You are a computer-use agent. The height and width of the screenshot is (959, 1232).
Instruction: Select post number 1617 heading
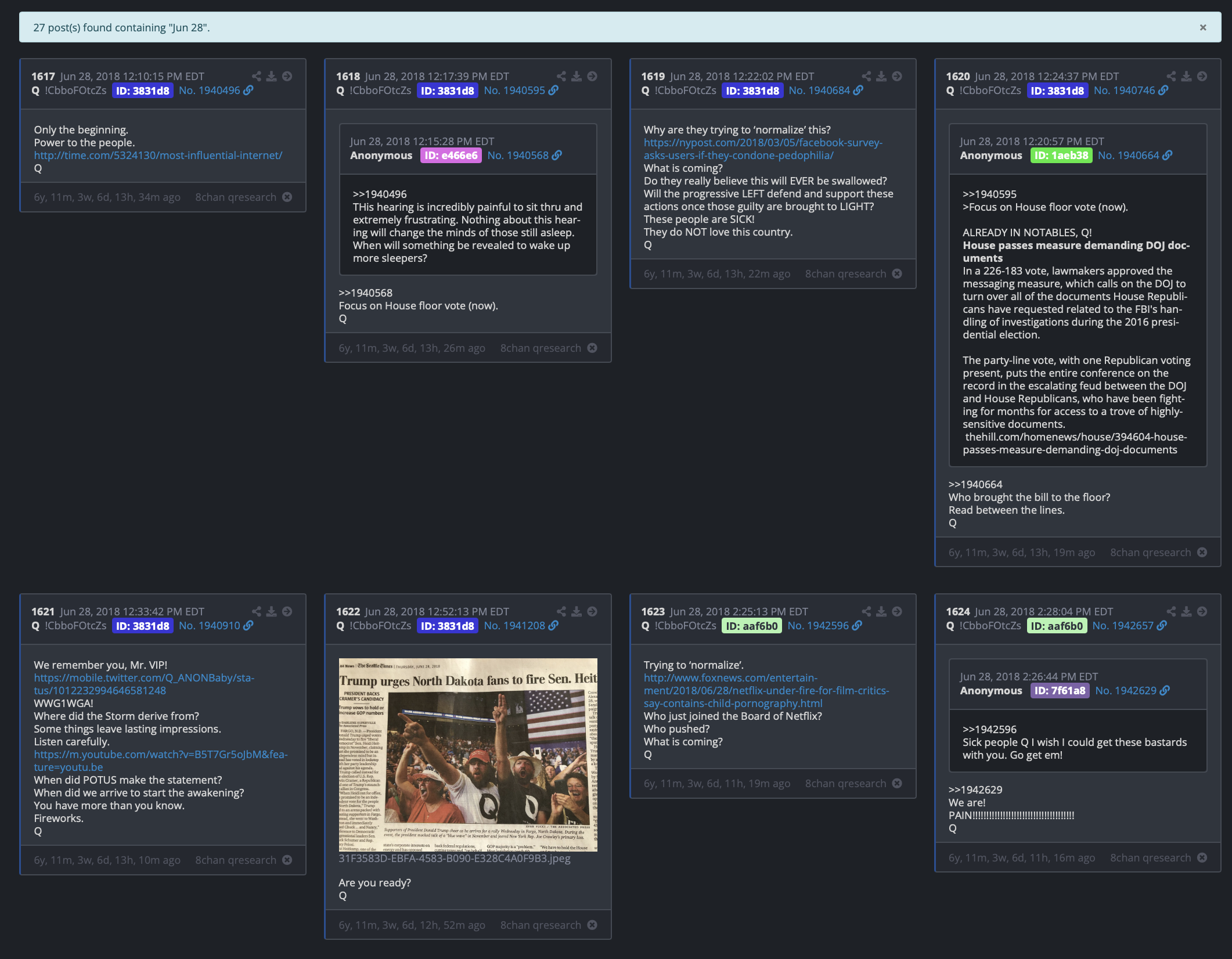43,77
